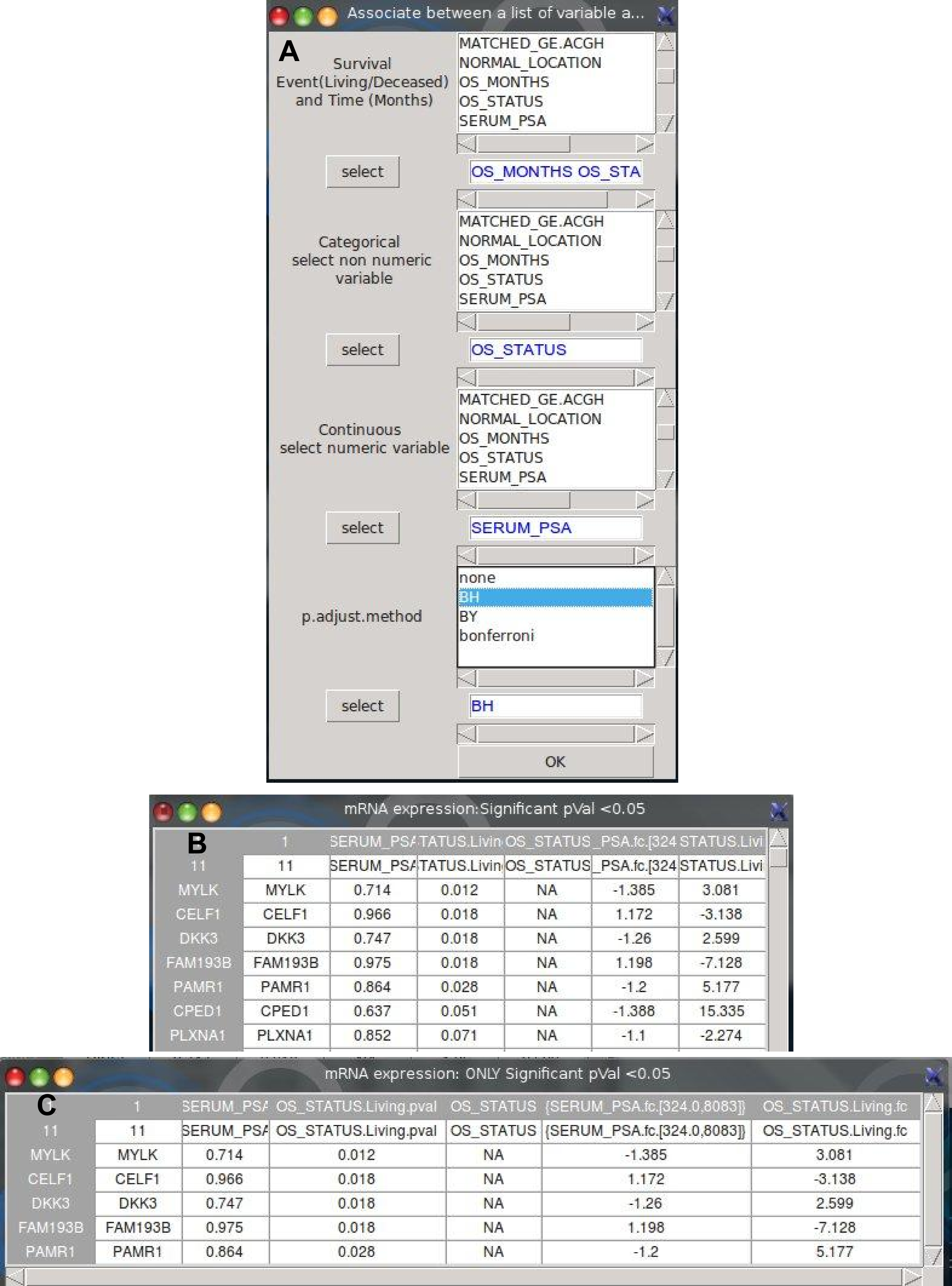Select the BY adjustment method
Image resolution: width=952 pixels, height=1286 pixels.
point(468,617)
